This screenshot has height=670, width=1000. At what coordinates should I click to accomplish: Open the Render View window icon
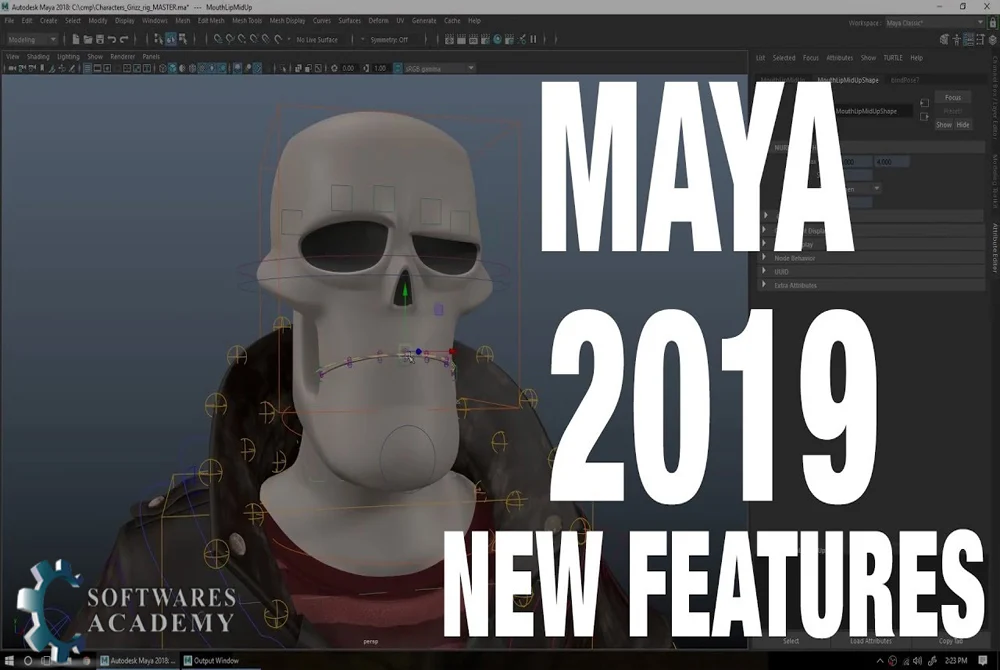(449, 40)
